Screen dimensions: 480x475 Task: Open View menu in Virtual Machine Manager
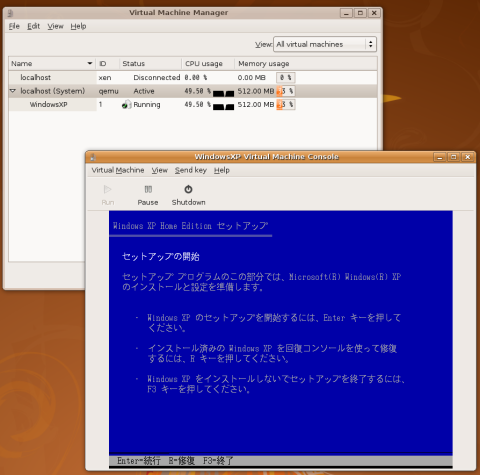point(55,26)
